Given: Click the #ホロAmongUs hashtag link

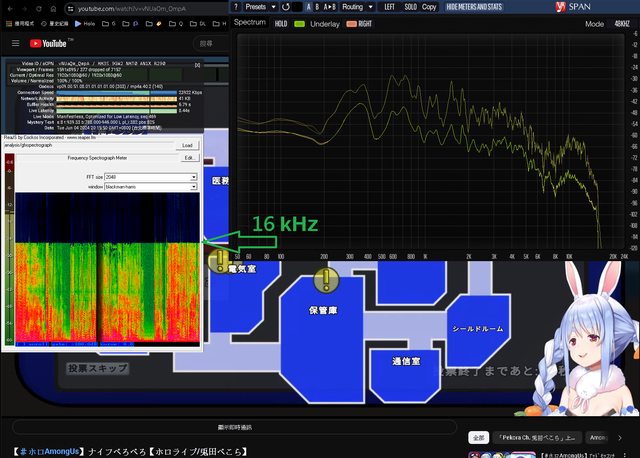Looking at the screenshot, I should [x=49, y=452].
